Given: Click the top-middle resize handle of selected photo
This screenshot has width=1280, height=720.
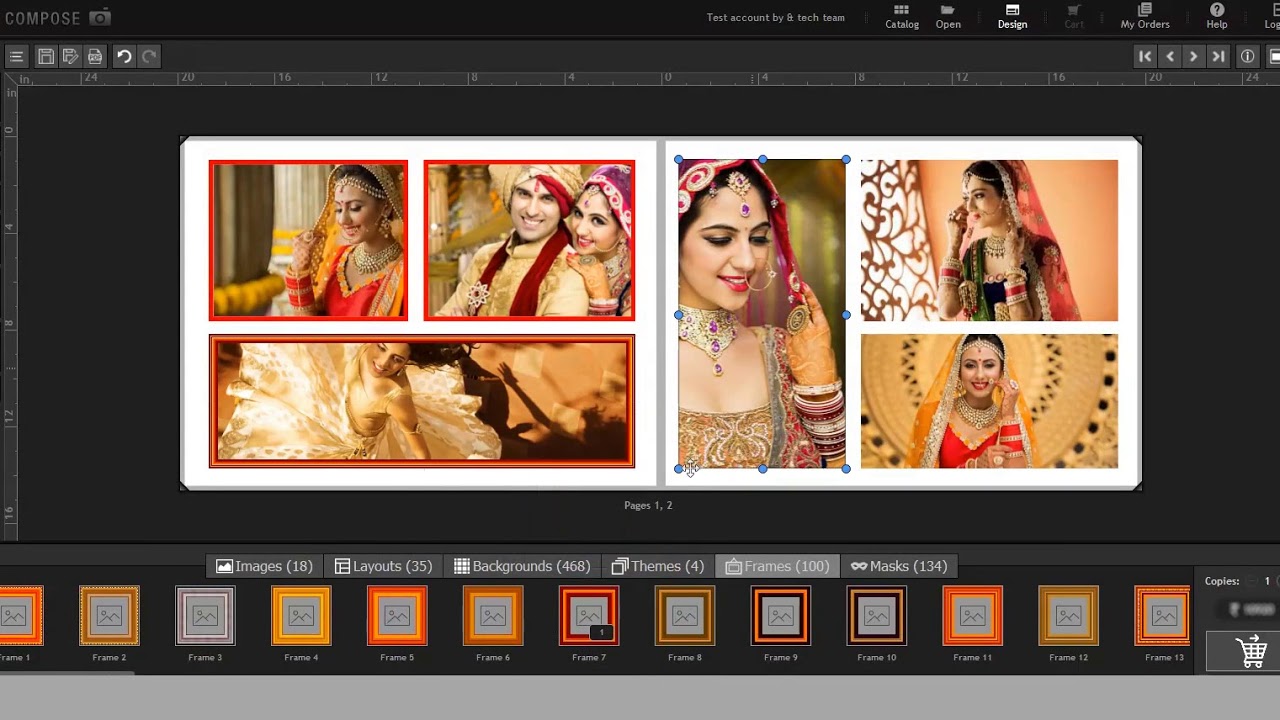Looking at the screenshot, I should tap(763, 159).
